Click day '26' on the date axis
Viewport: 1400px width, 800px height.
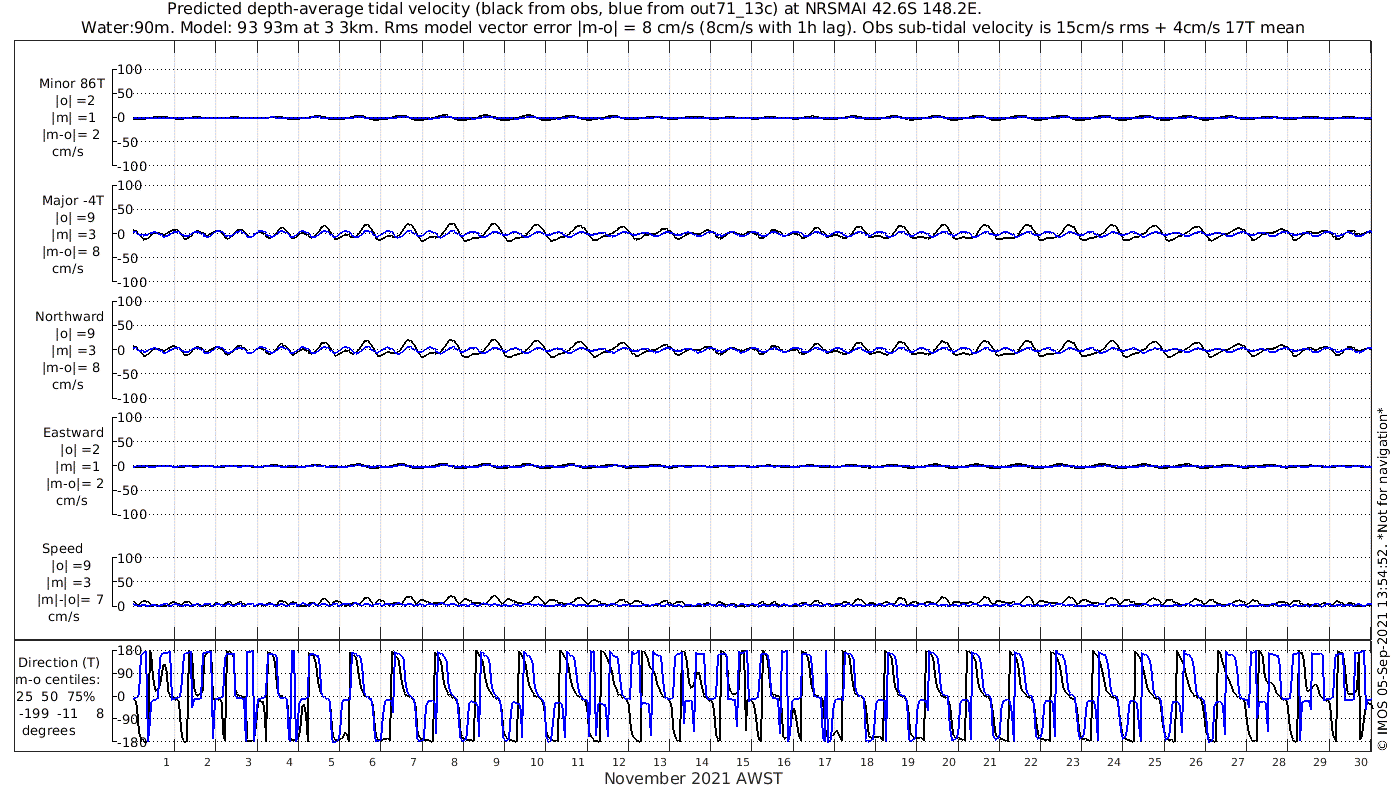(1196, 762)
